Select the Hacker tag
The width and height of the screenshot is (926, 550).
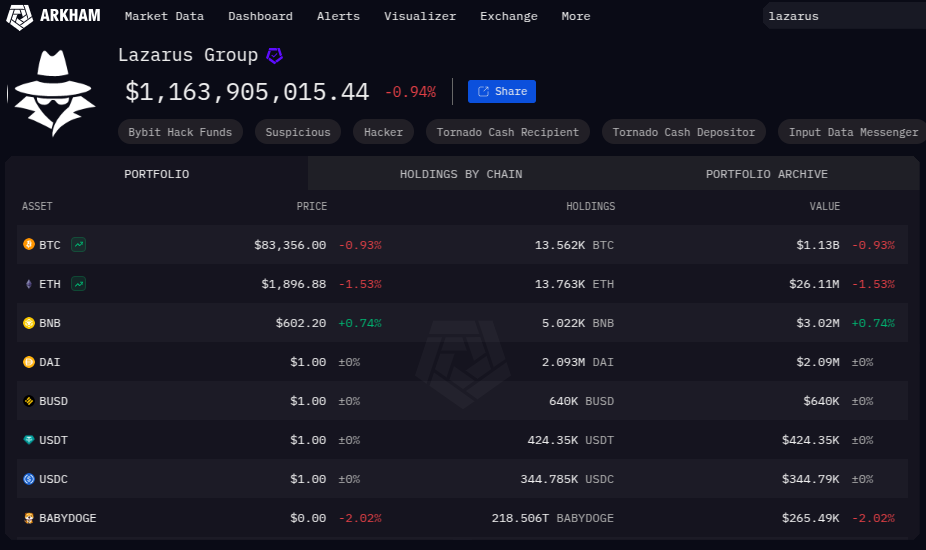click(x=383, y=132)
